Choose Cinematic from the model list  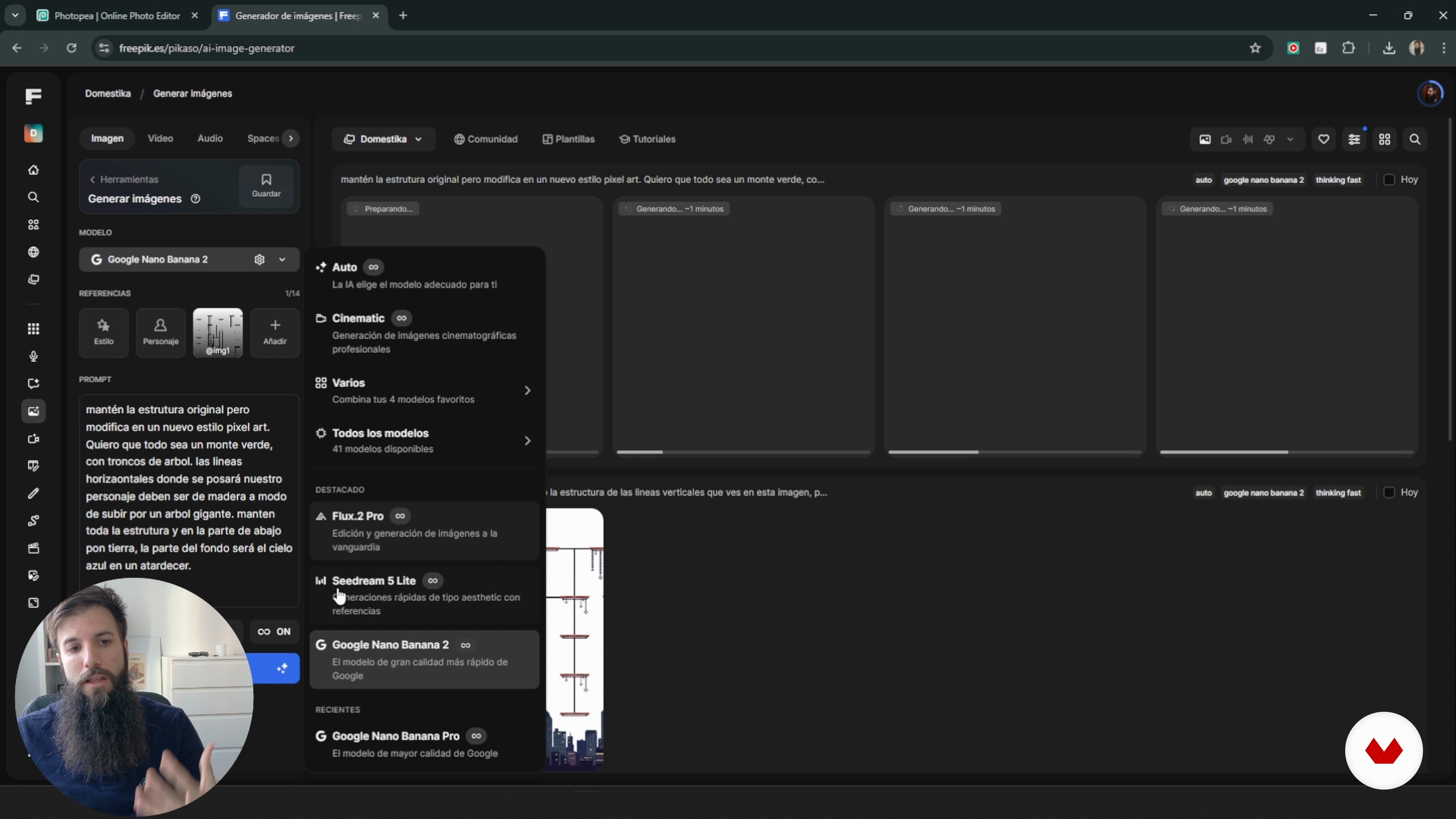(x=425, y=333)
